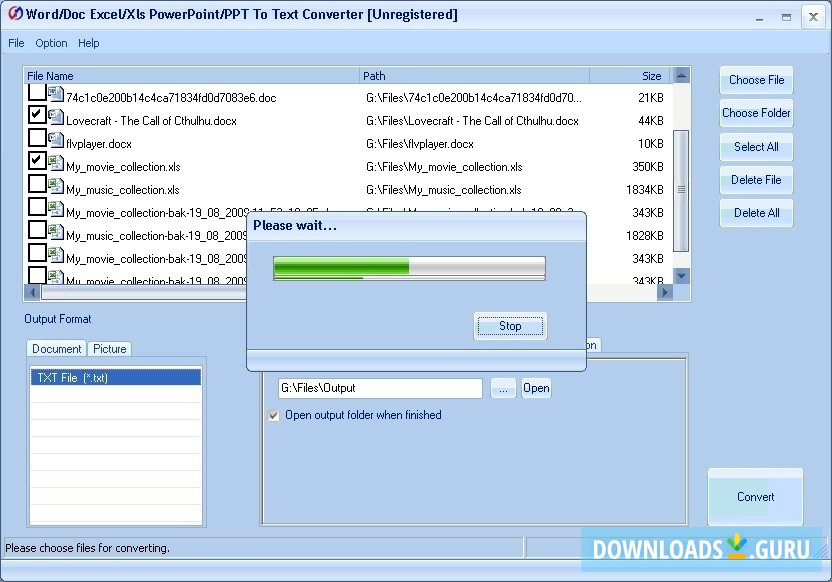Click the down arrow on the file list scrollbar
This screenshot has width=832, height=582.
[681, 277]
